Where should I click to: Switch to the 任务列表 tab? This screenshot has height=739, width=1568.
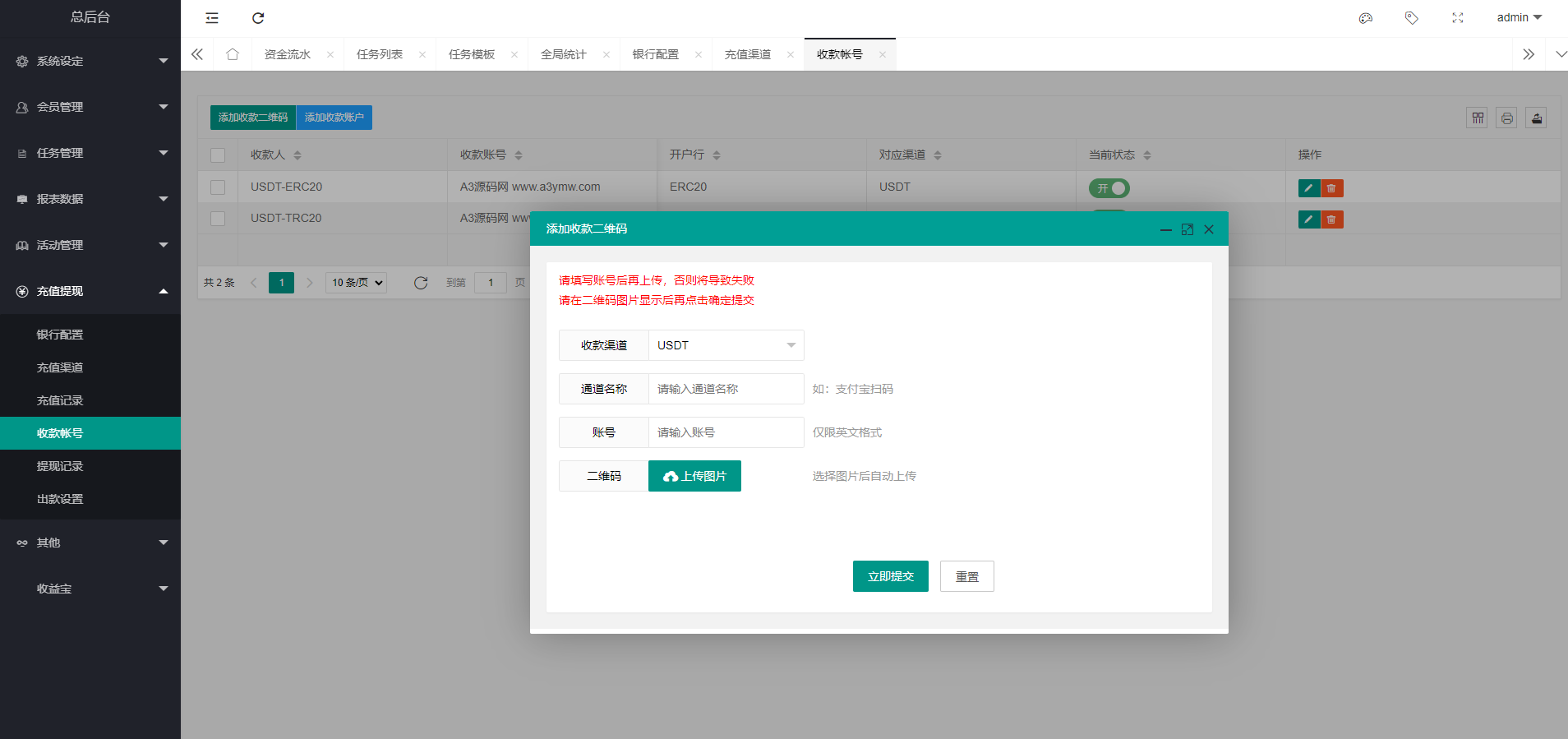tap(380, 54)
